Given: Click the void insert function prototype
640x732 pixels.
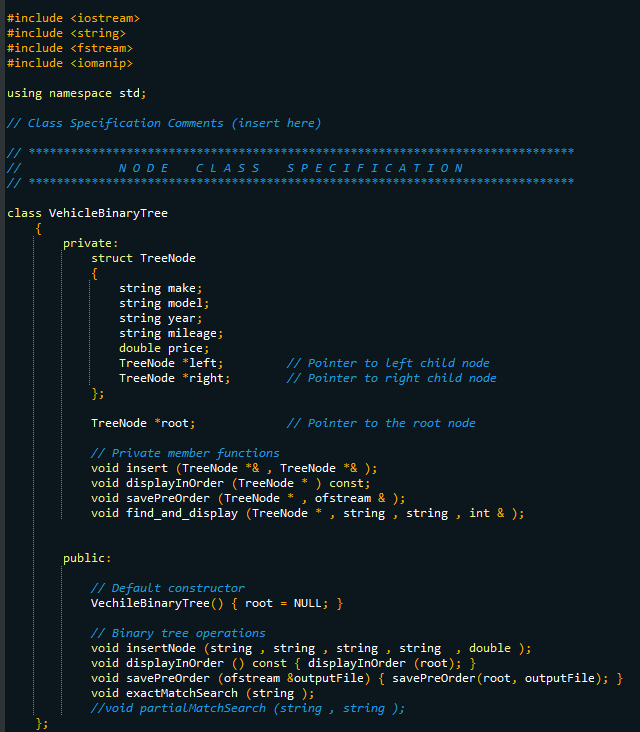Looking at the screenshot, I should click(x=234, y=468).
